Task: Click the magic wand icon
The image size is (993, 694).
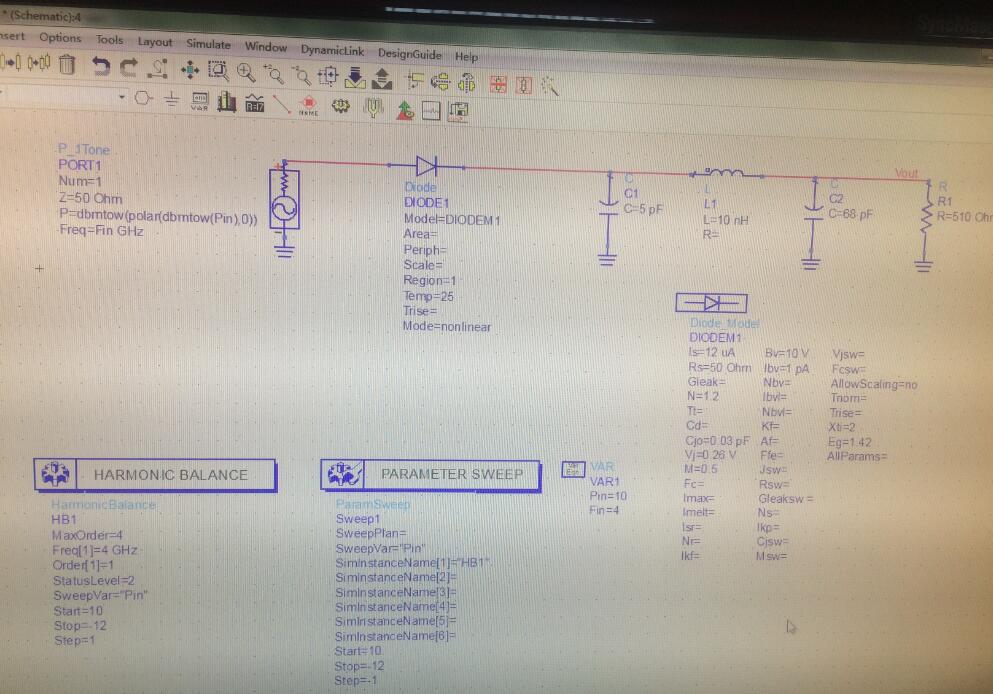Action: click(550, 86)
